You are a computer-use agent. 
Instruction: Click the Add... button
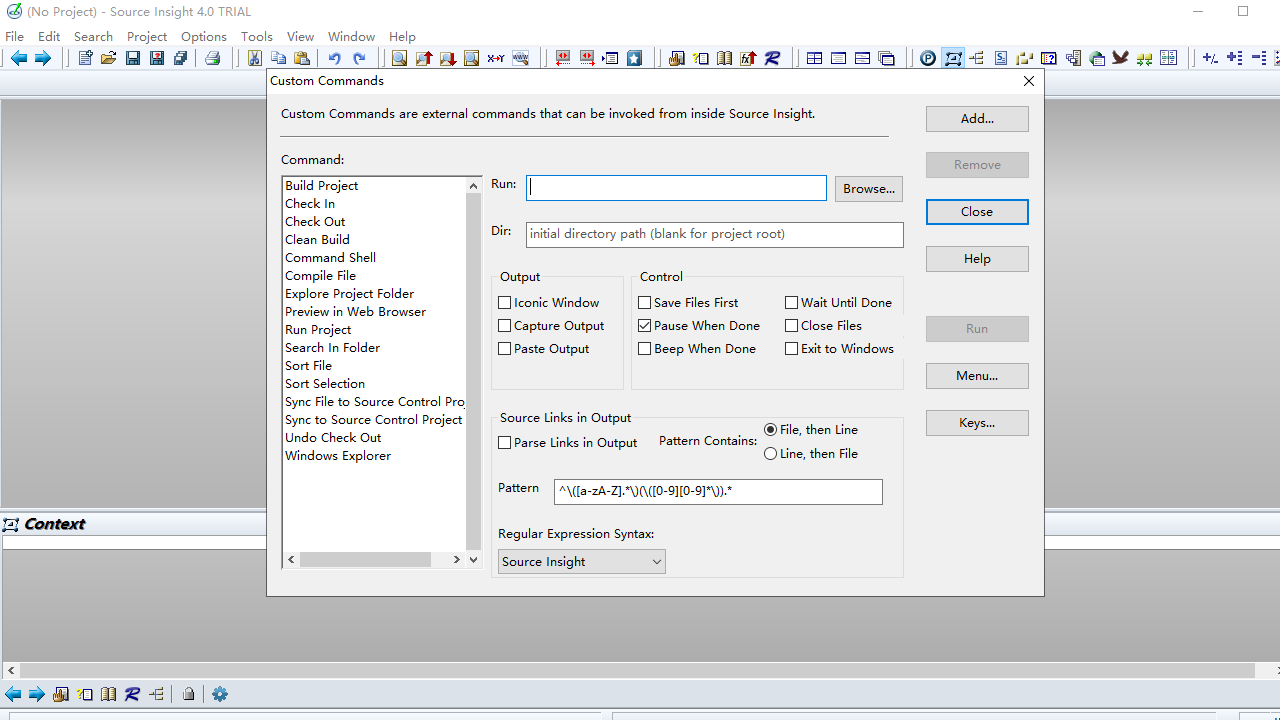976,119
